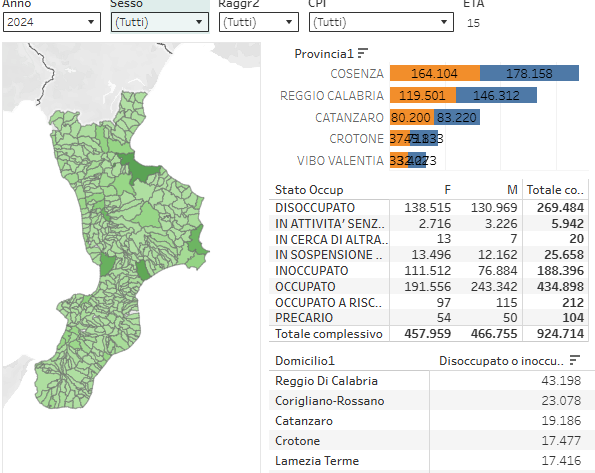Click the Totale co.. column header
The width and height of the screenshot is (595, 473).
click(555, 190)
